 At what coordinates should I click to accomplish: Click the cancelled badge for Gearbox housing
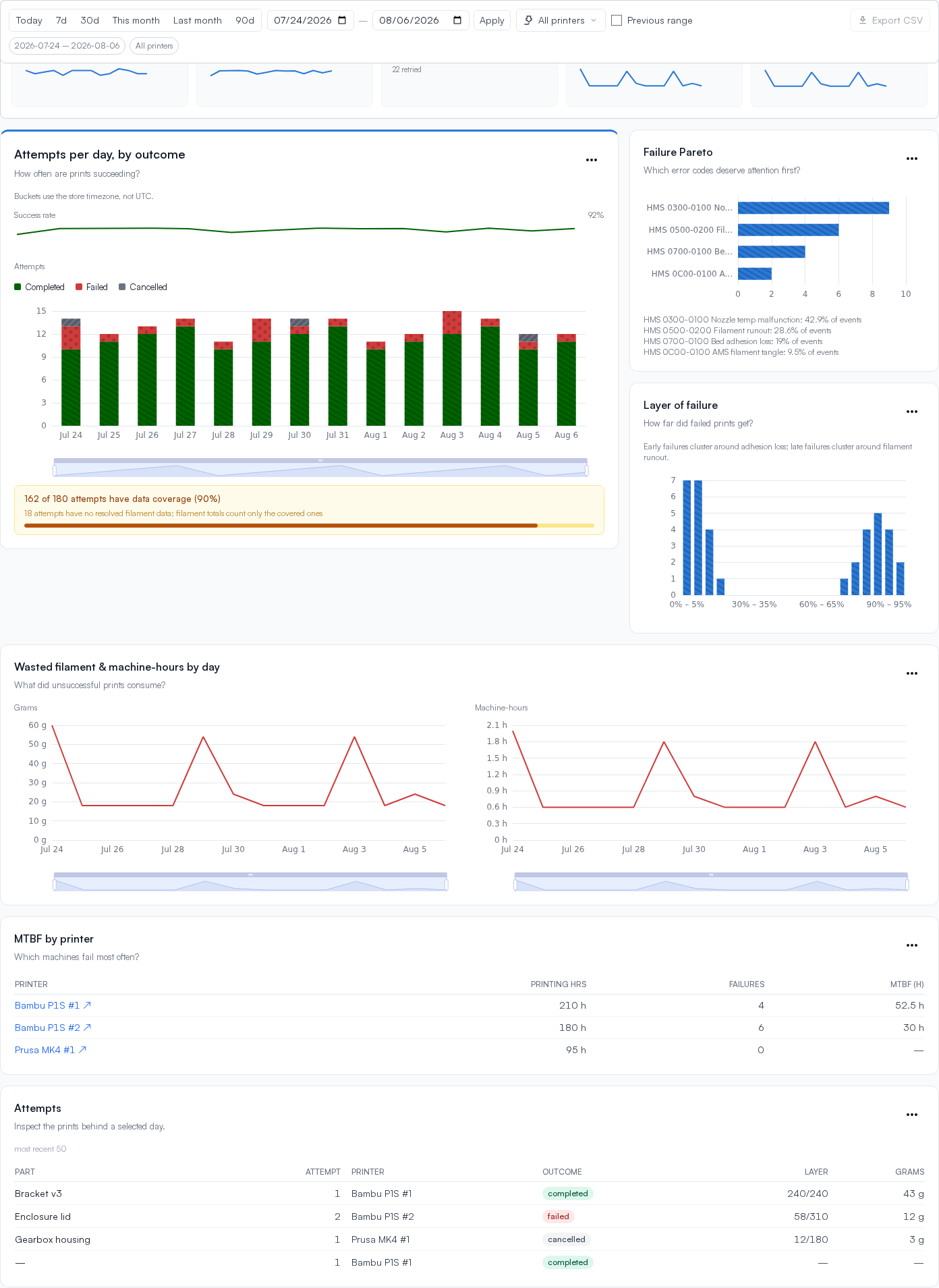567,1239
